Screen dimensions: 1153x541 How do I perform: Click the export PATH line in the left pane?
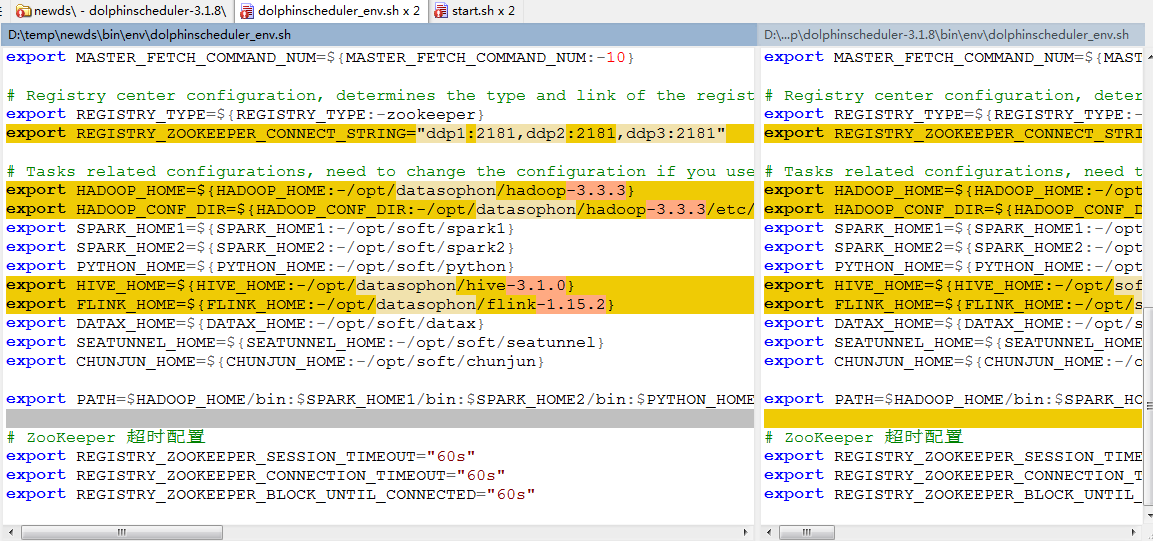[379, 399]
